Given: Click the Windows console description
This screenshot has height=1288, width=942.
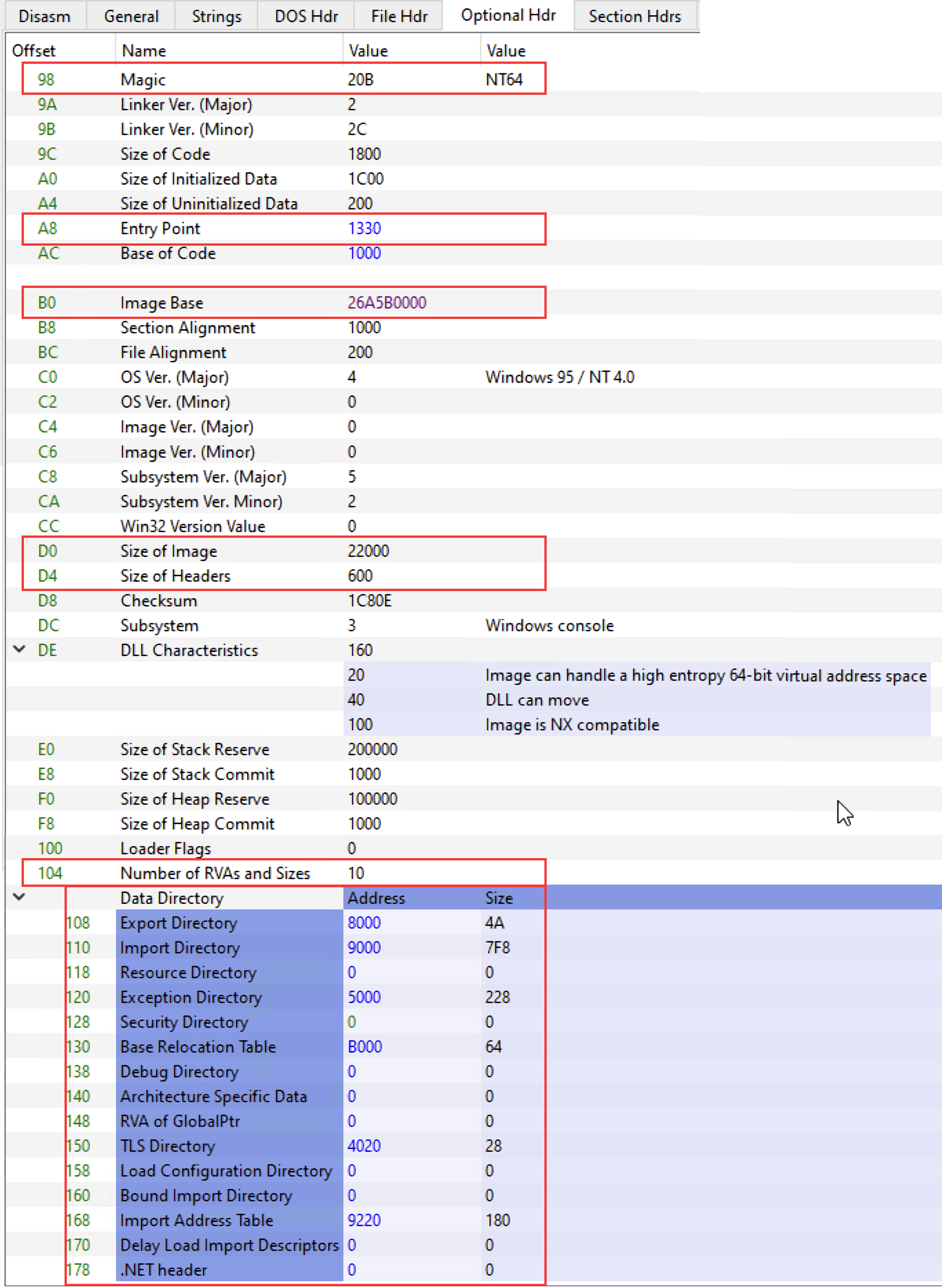Looking at the screenshot, I should pos(549,625).
